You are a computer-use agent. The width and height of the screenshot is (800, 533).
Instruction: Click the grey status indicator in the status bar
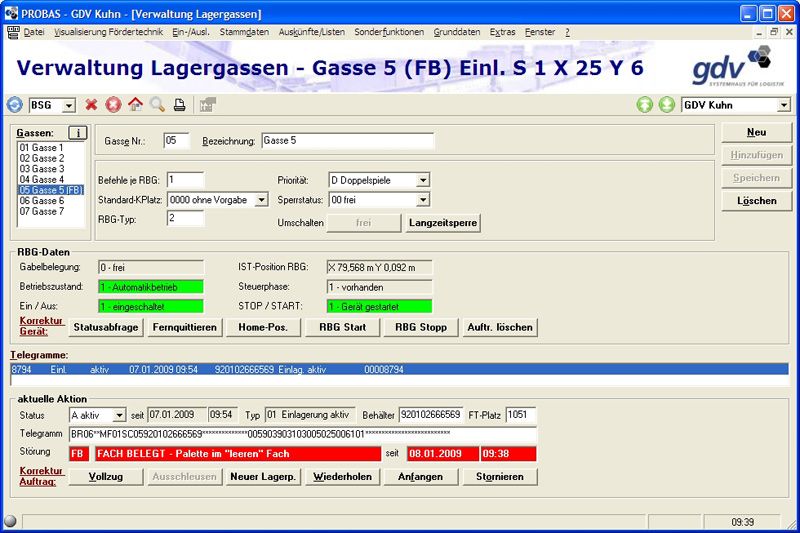click(x=10, y=521)
